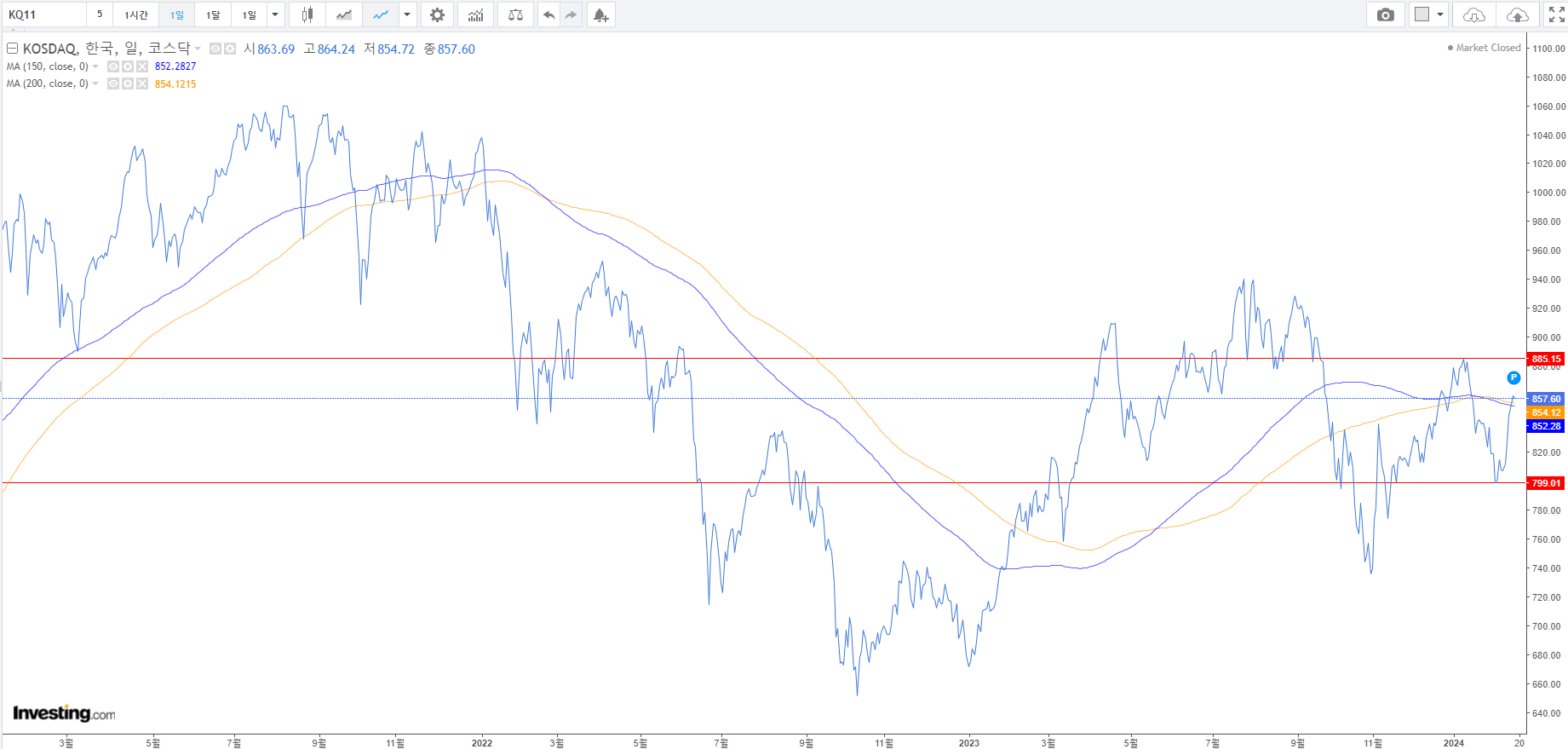Click the 1000.00 price axis label
Screen dimensions: 1568x749
click(1549, 193)
